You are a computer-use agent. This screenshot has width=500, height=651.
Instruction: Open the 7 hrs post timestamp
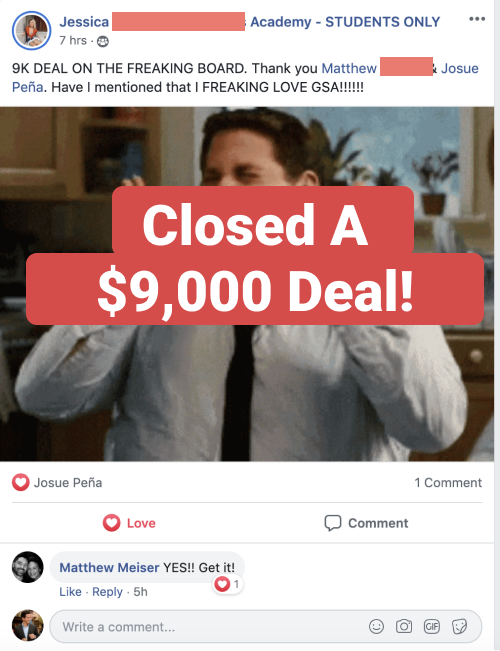[x=73, y=41]
